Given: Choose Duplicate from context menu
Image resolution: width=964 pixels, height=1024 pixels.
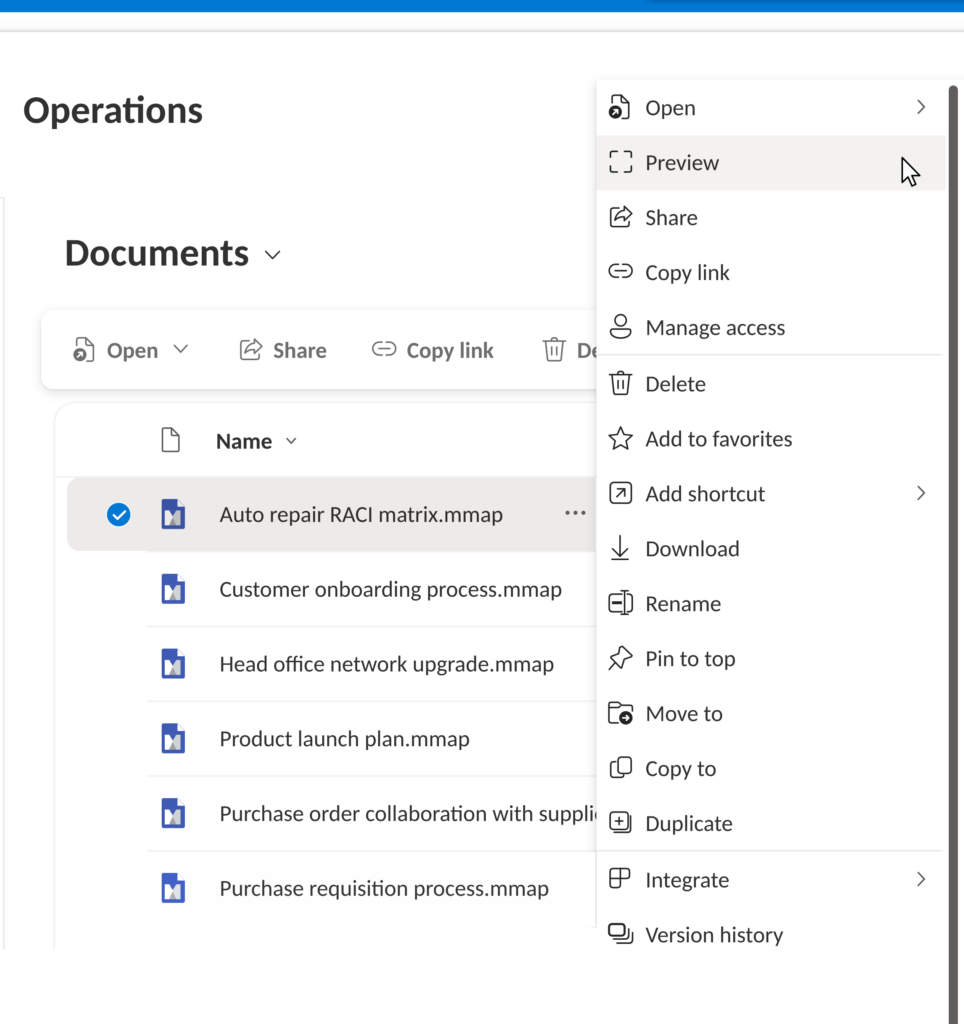Looking at the screenshot, I should (771, 824).
